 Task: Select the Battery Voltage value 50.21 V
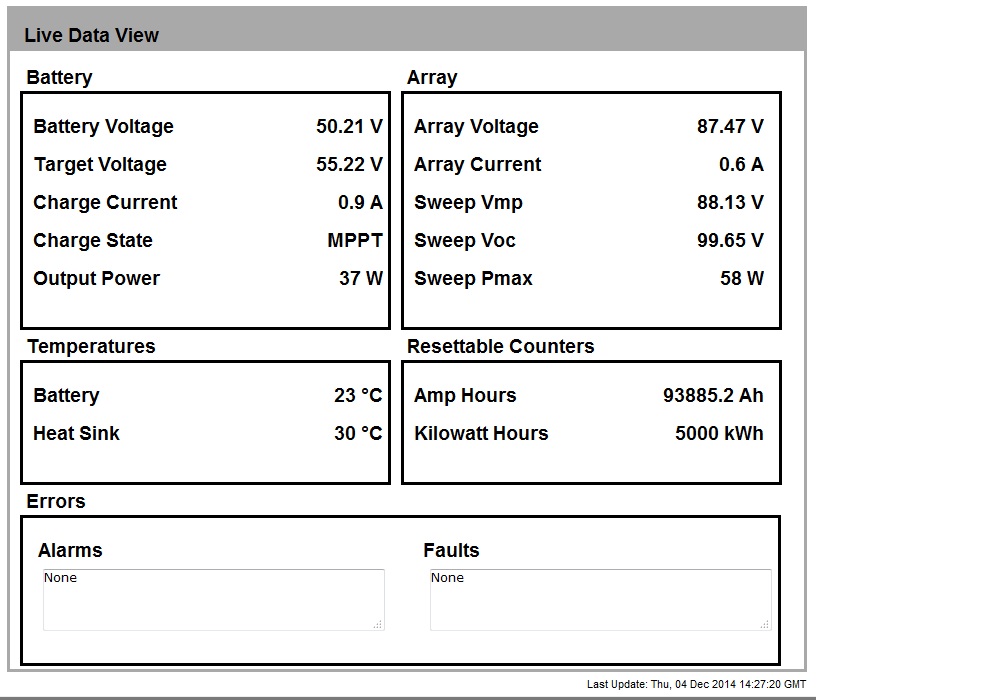point(349,126)
